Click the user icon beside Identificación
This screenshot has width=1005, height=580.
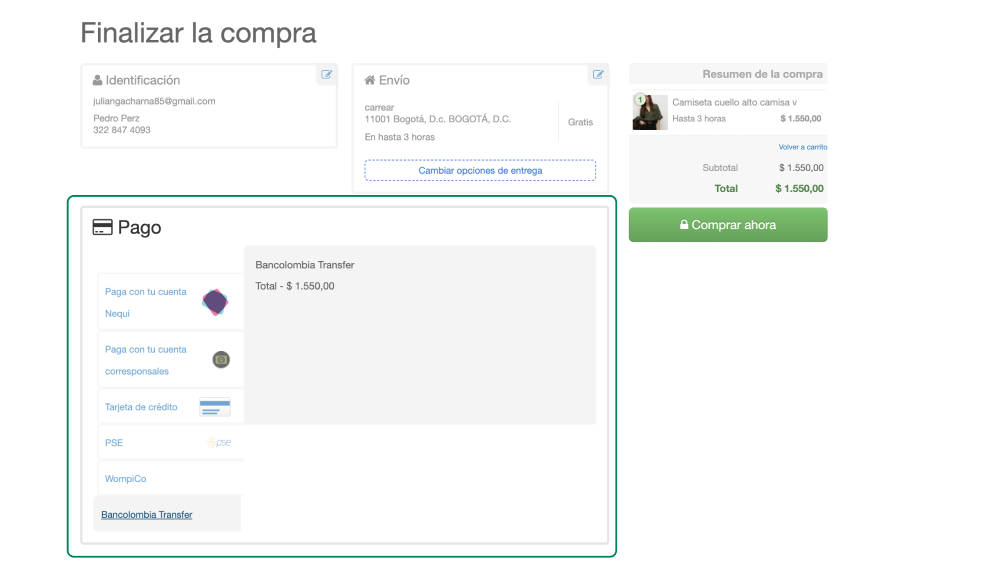click(x=97, y=80)
